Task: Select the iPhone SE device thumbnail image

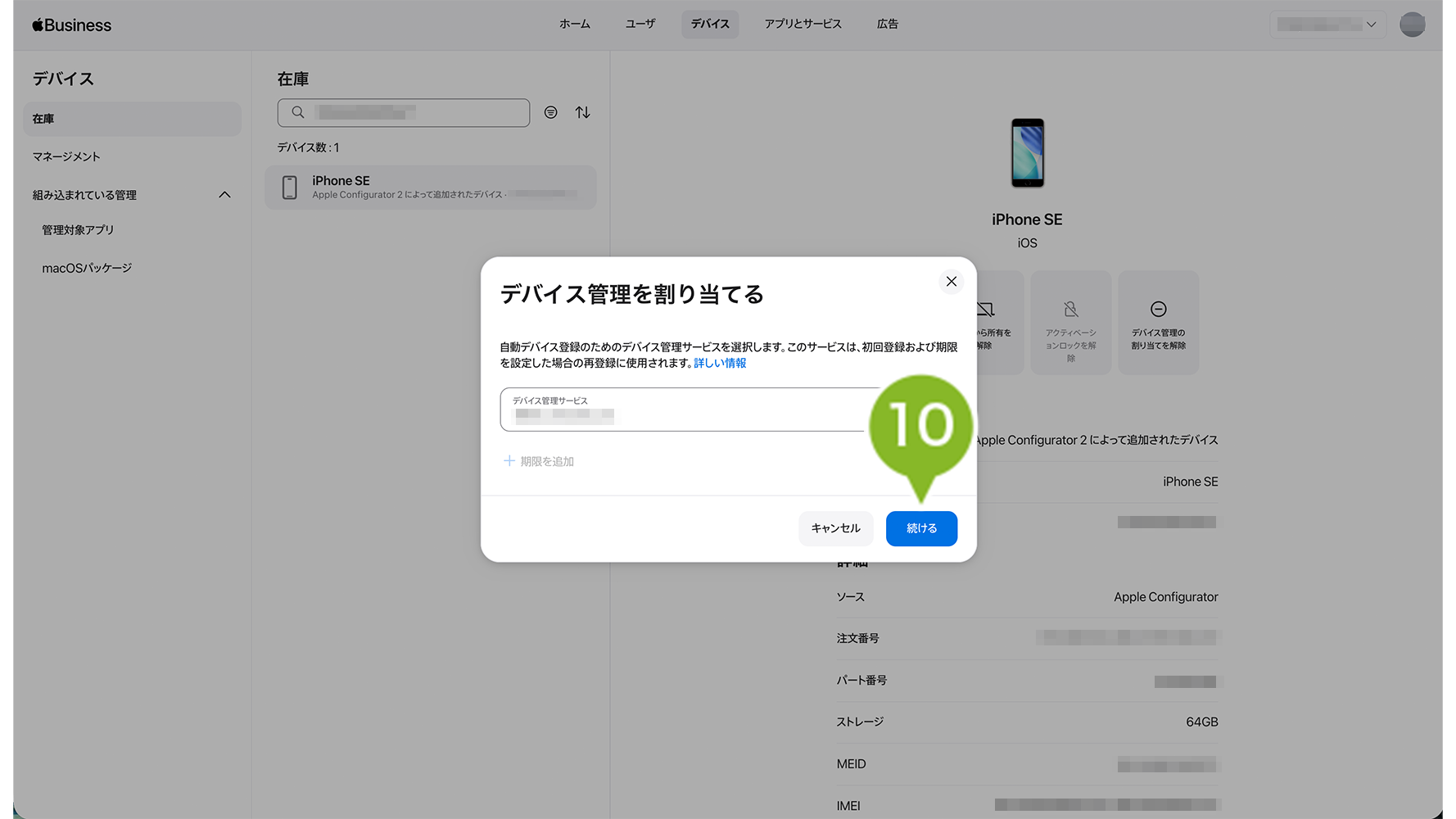Action: click(x=1027, y=153)
